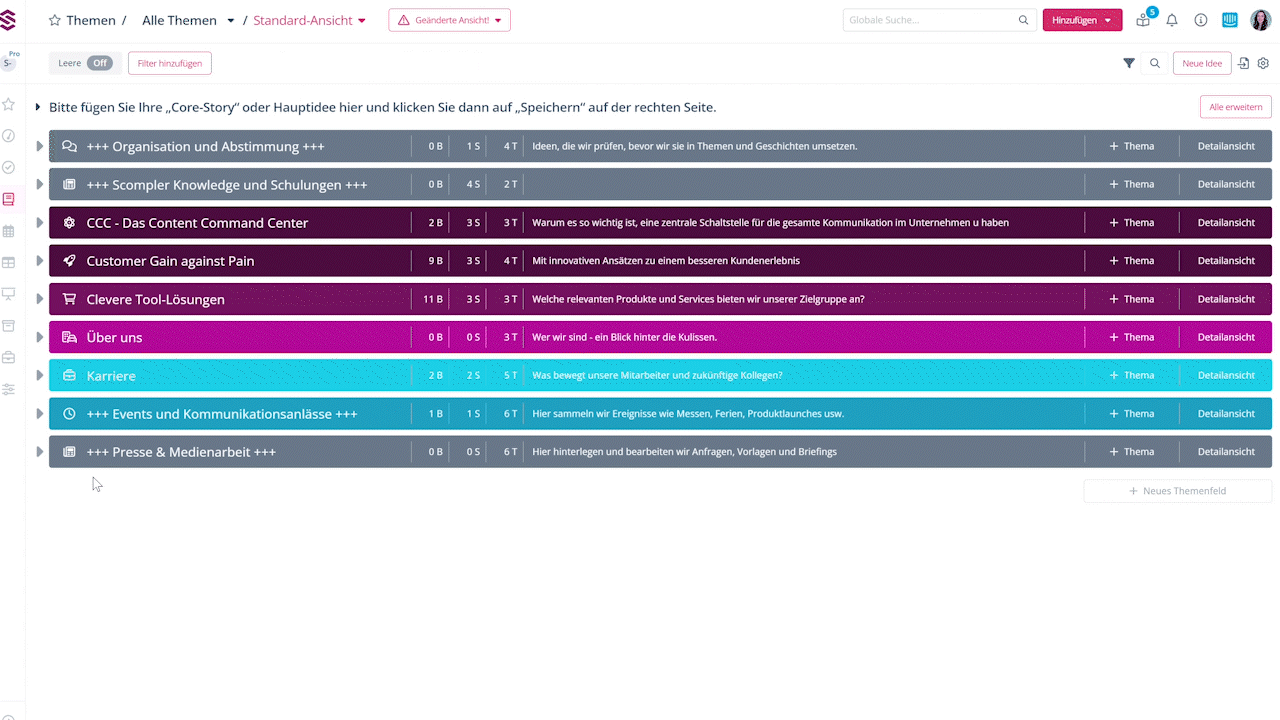Open the notifications bell
Viewport: 1280px width, 720px height.
click(1172, 20)
